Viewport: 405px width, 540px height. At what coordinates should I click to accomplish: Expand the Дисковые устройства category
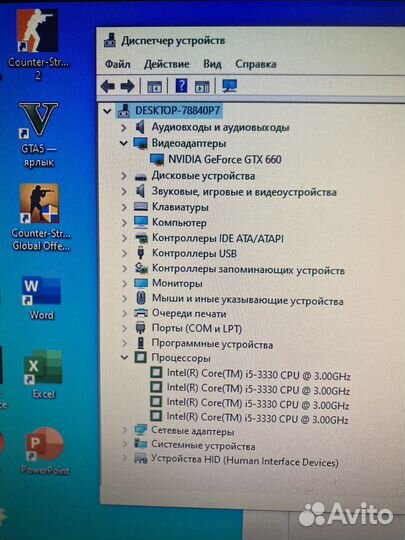(x=124, y=176)
